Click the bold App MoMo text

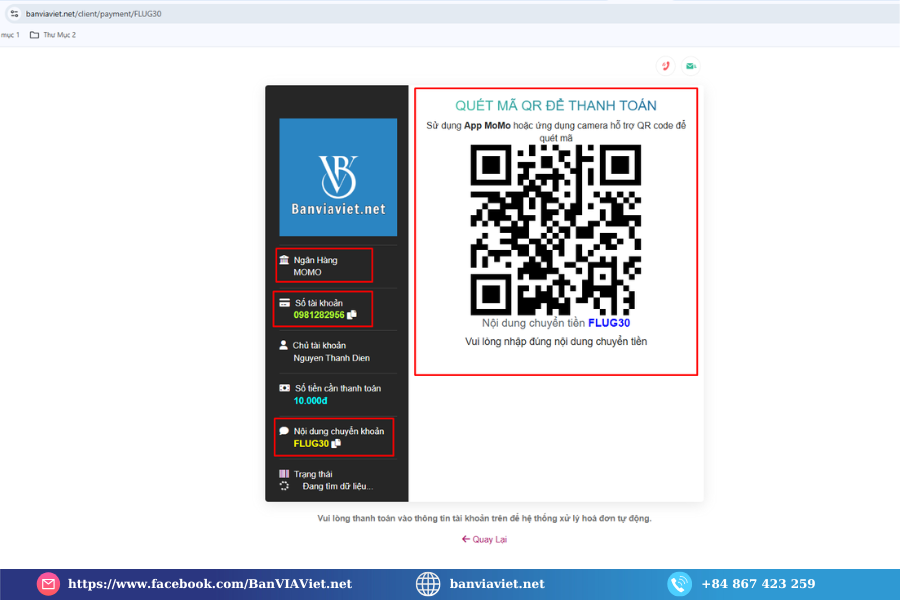487,125
